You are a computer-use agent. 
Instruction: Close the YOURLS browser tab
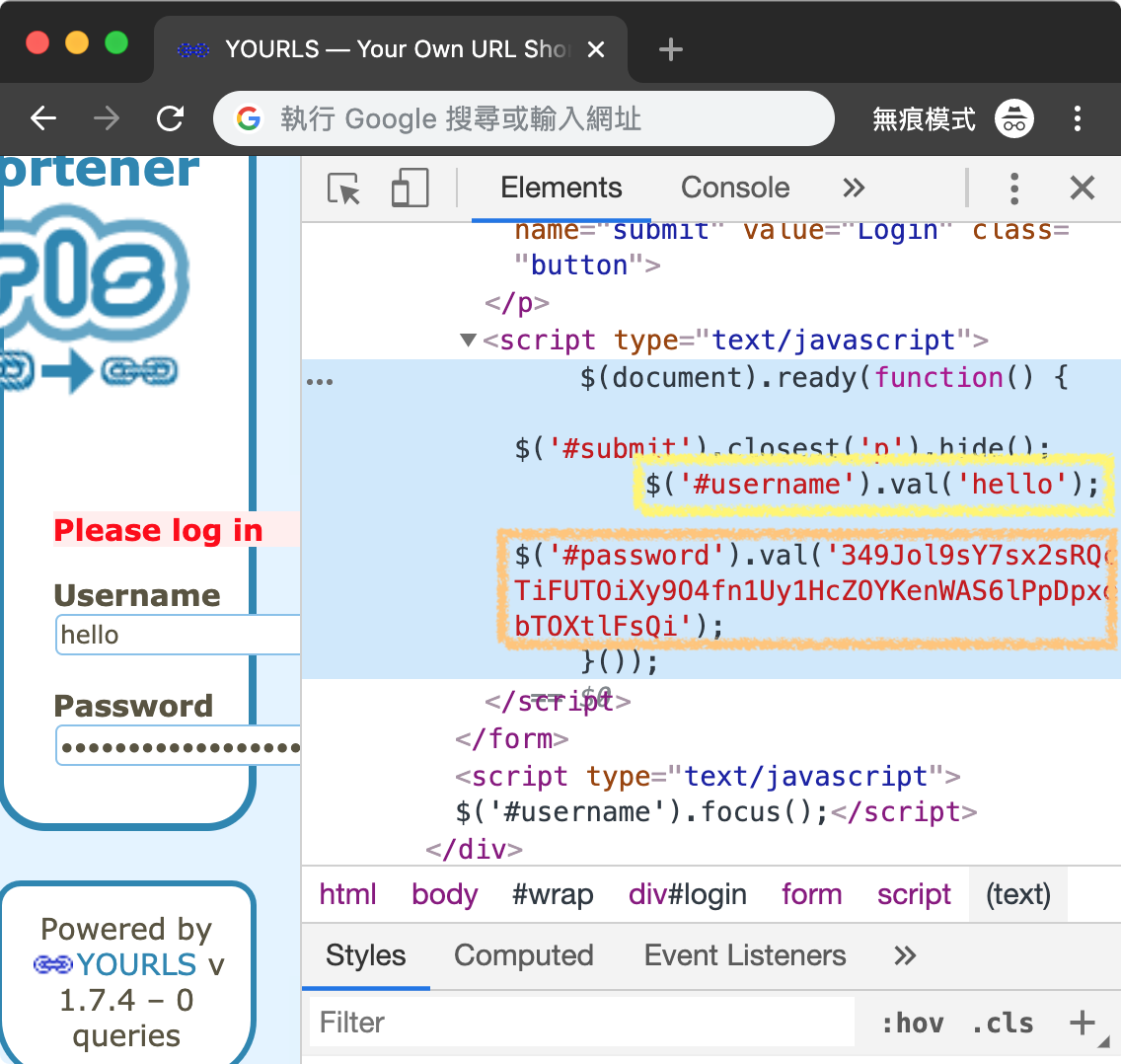pyautogui.click(x=596, y=49)
